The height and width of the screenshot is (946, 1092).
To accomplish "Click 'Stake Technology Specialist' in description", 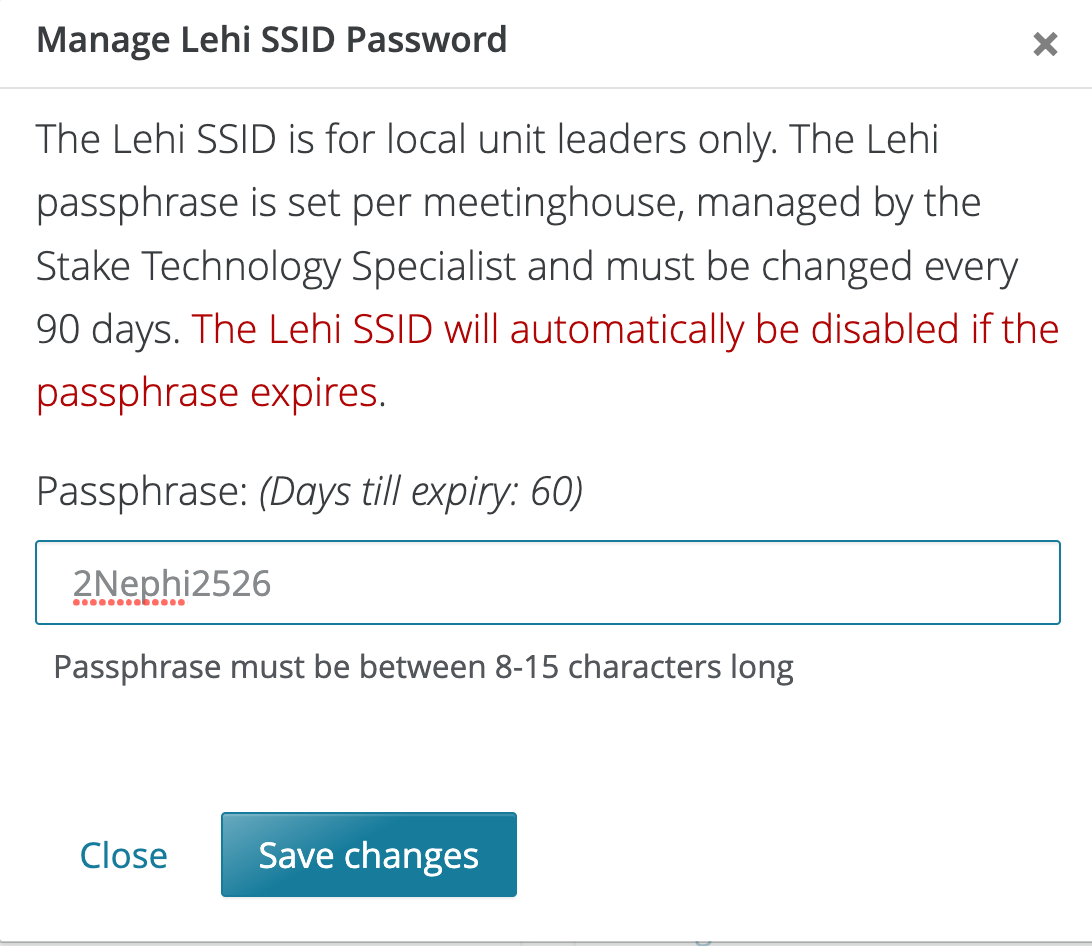I will pos(276,267).
